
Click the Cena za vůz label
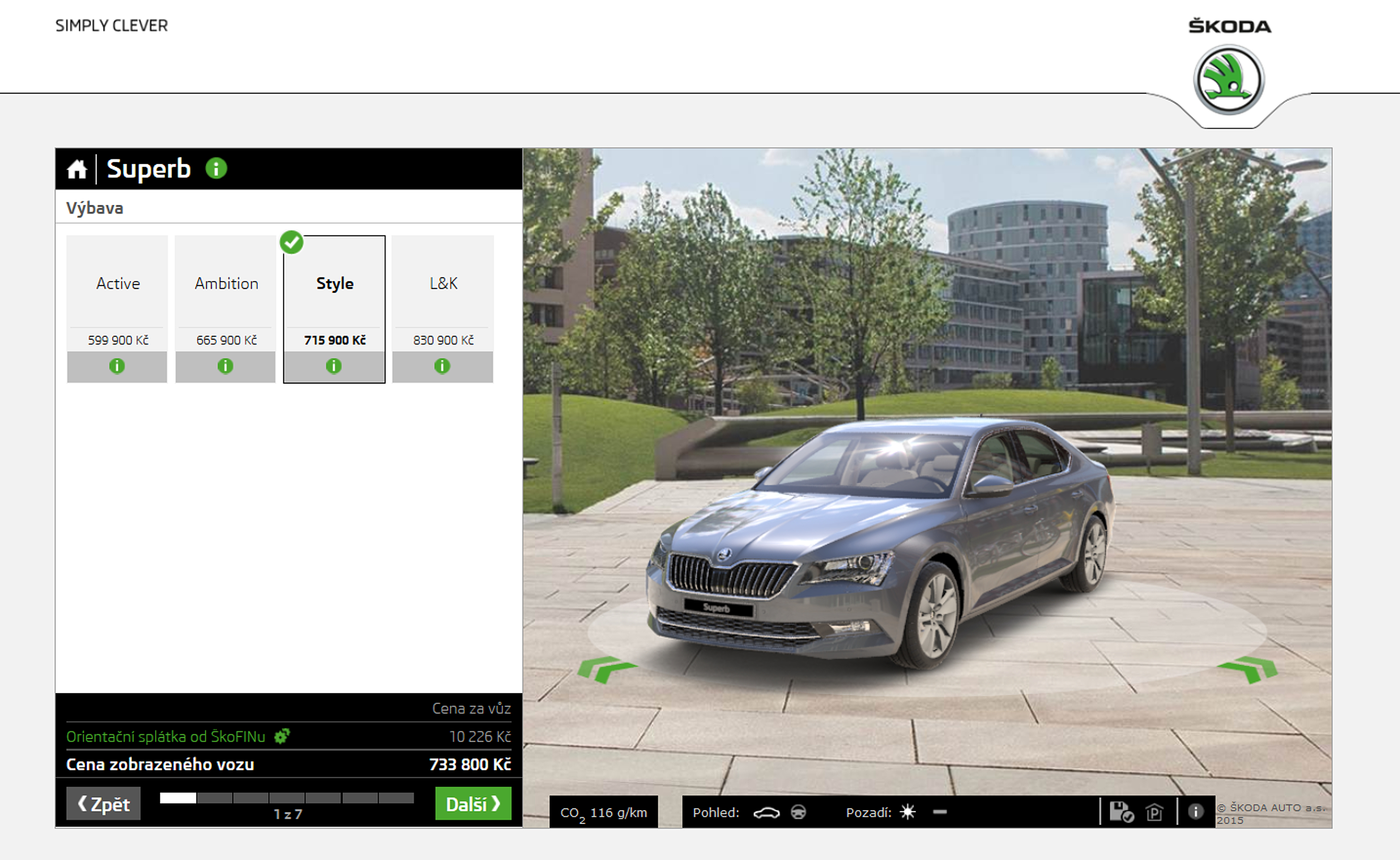click(x=471, y=709)
